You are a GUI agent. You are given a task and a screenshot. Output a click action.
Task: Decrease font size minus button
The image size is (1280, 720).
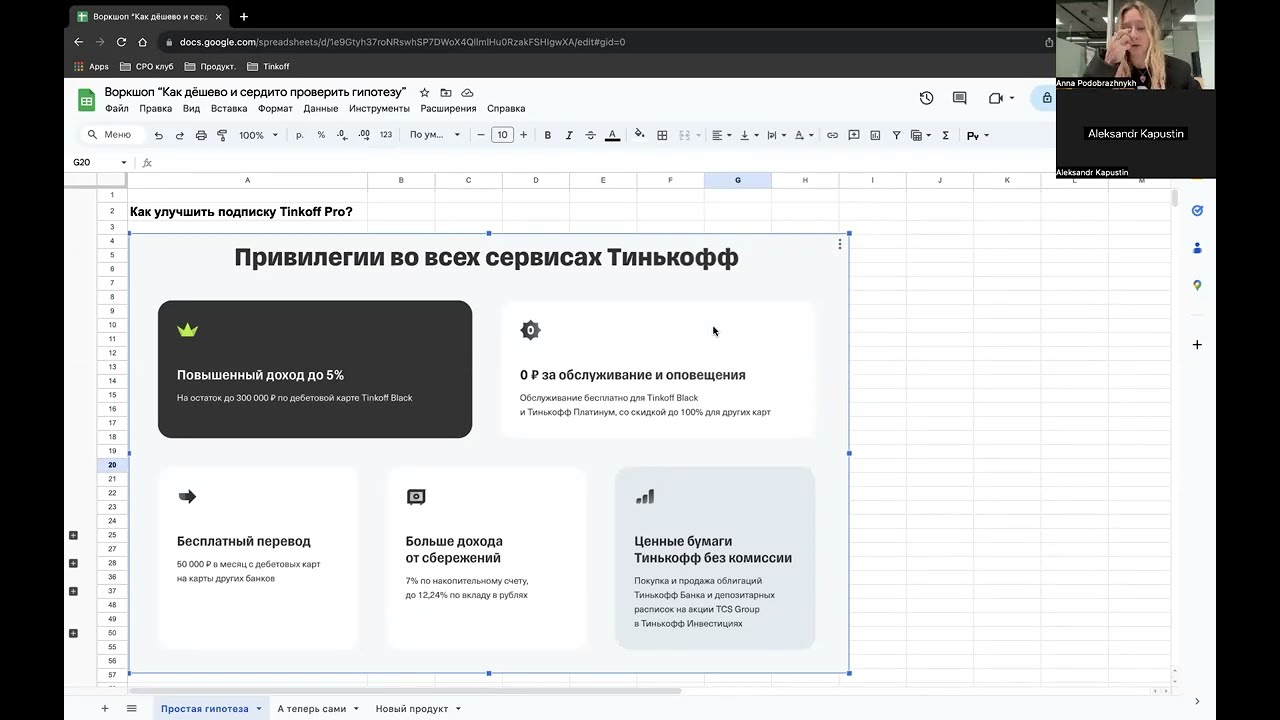pos(481,135)
